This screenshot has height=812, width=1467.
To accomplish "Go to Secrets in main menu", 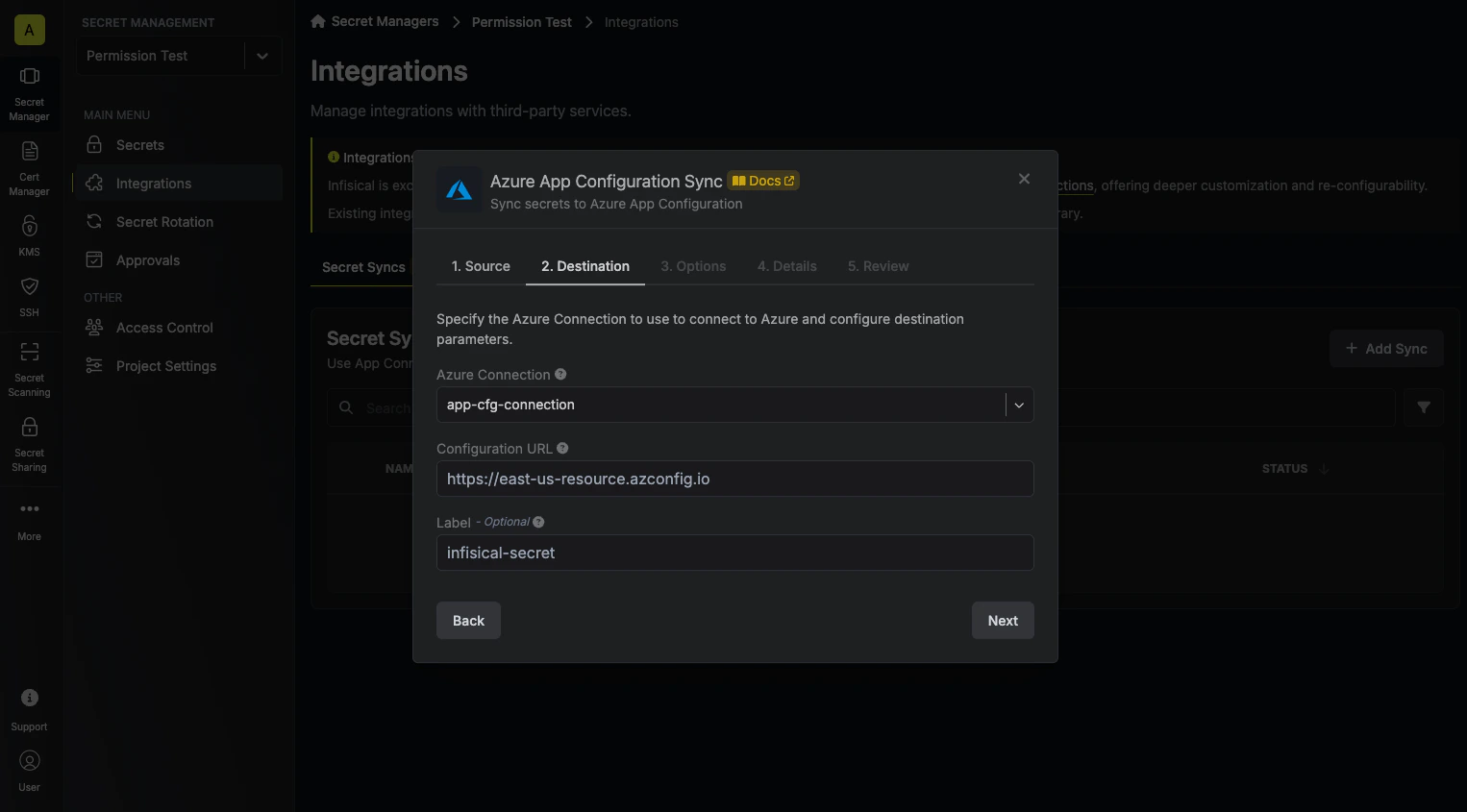I will pos(179,145).
